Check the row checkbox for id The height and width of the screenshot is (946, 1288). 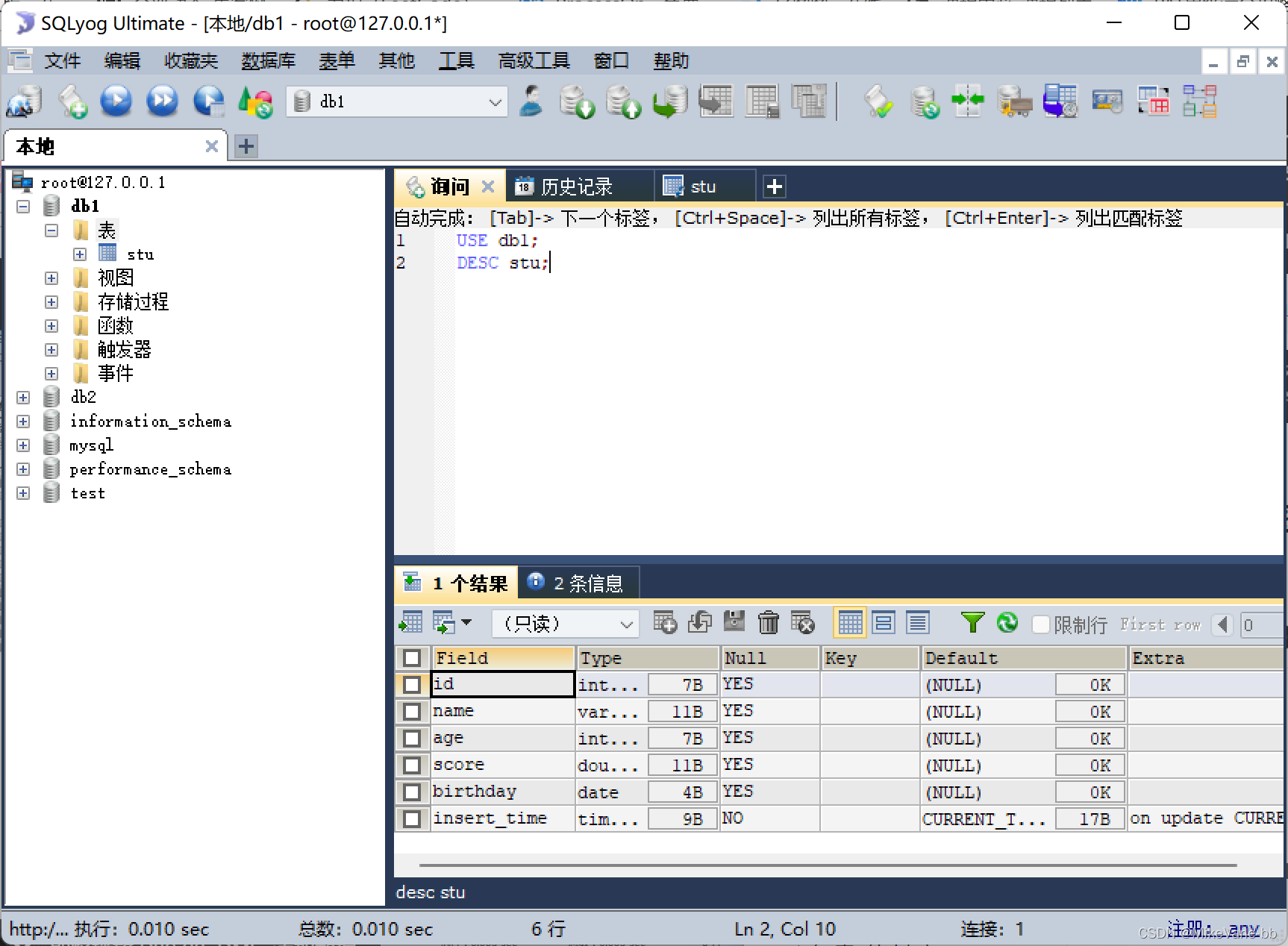pyautogui.click(x=412, y=684)
